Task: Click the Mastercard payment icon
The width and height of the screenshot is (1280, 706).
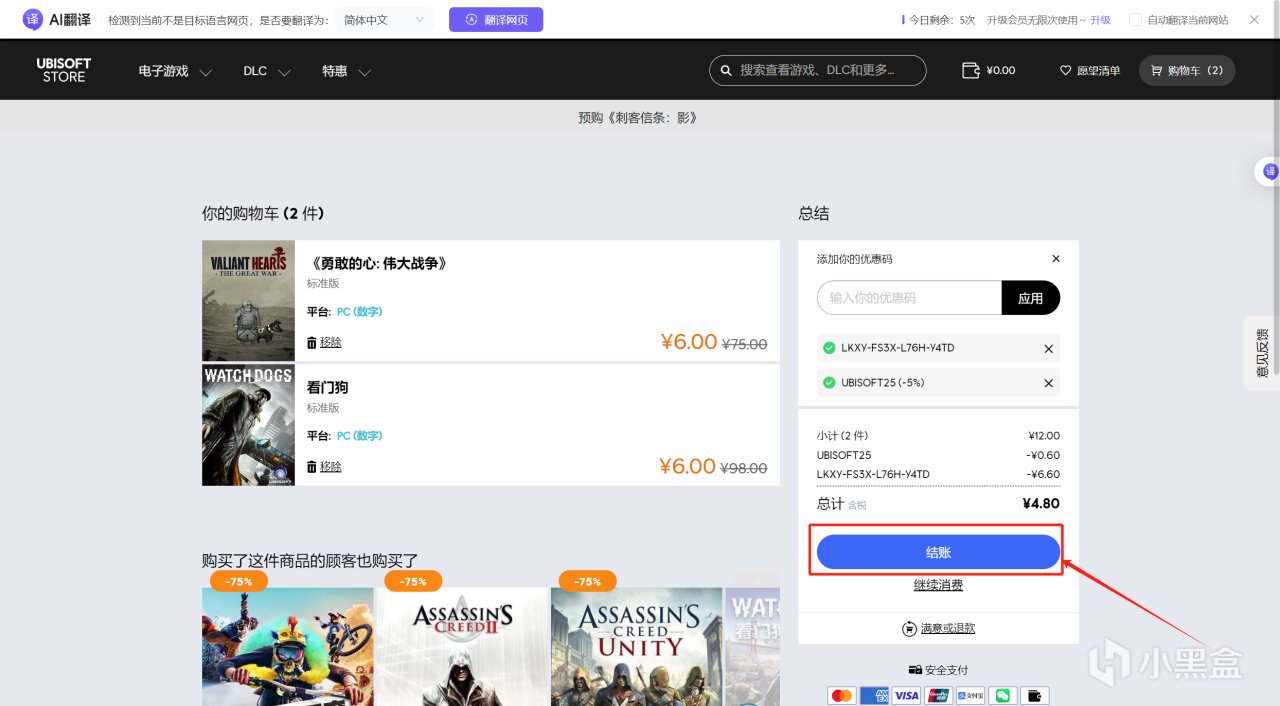Action: (x=842, y=695)
